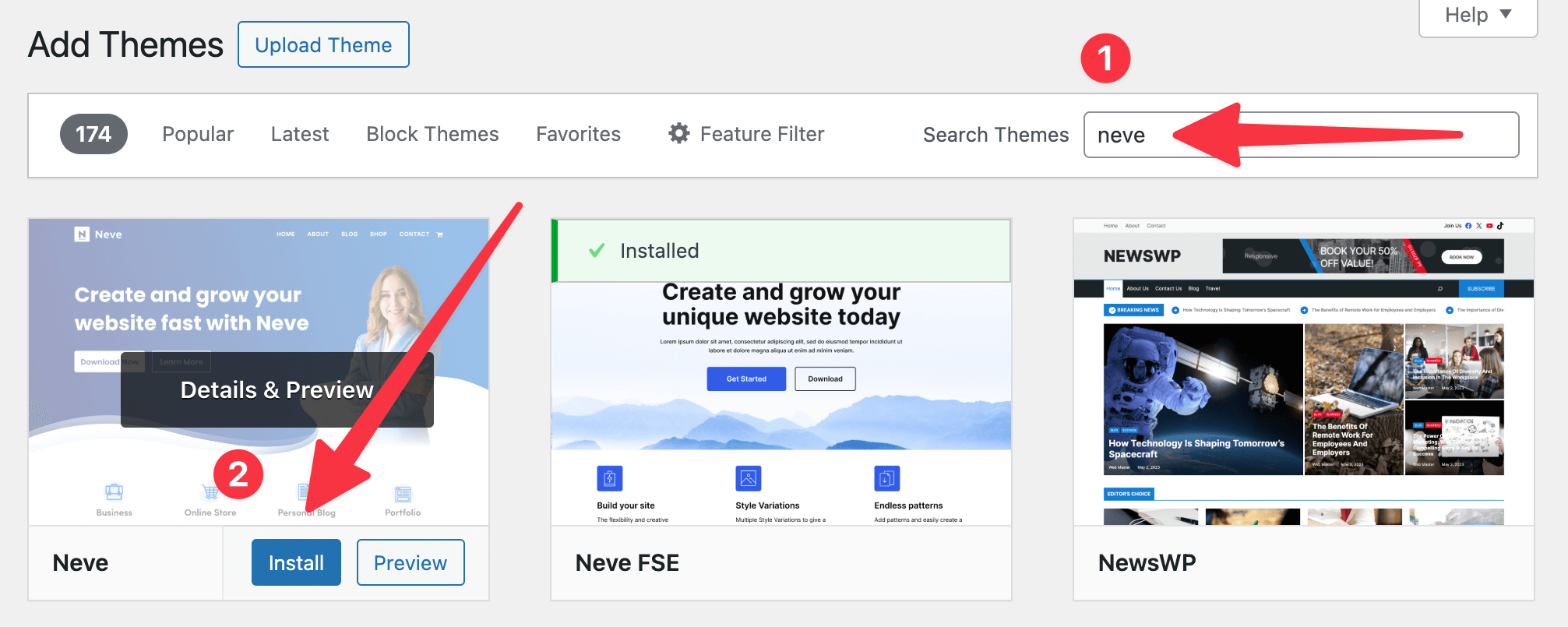Open the Feature Filter text link
Image resolution: width=1568 pixels, height=627 pixels.
tap(762, 134)
